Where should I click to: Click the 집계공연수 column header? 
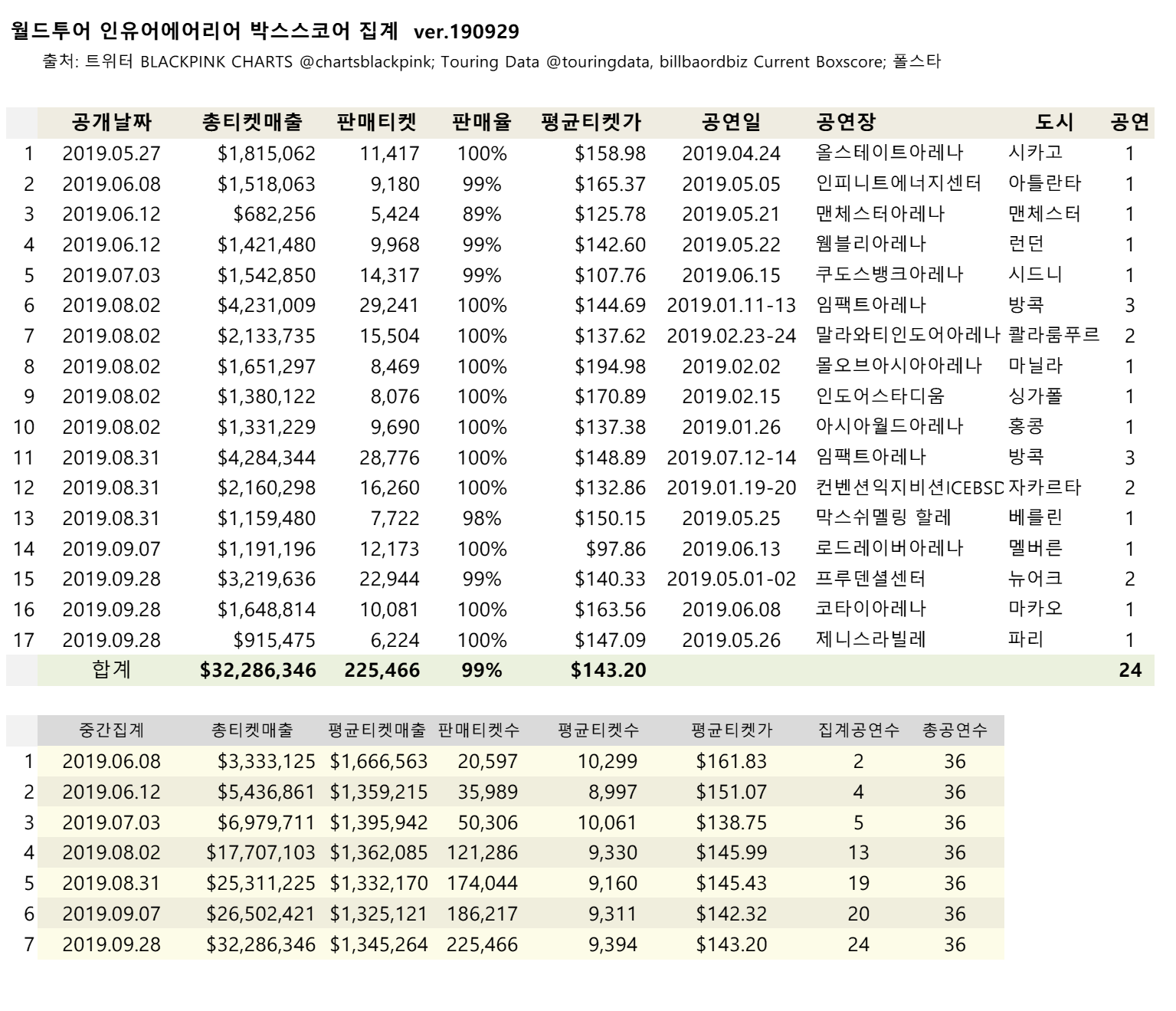[x=858, y=730]
